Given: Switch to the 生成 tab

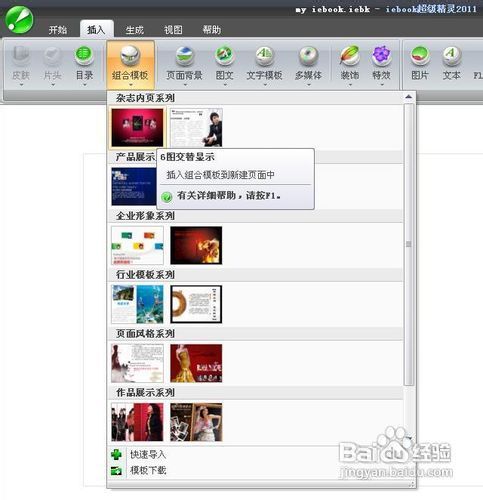Looking at the screenshot, I should pyautogui.click(x=135, y=30).
